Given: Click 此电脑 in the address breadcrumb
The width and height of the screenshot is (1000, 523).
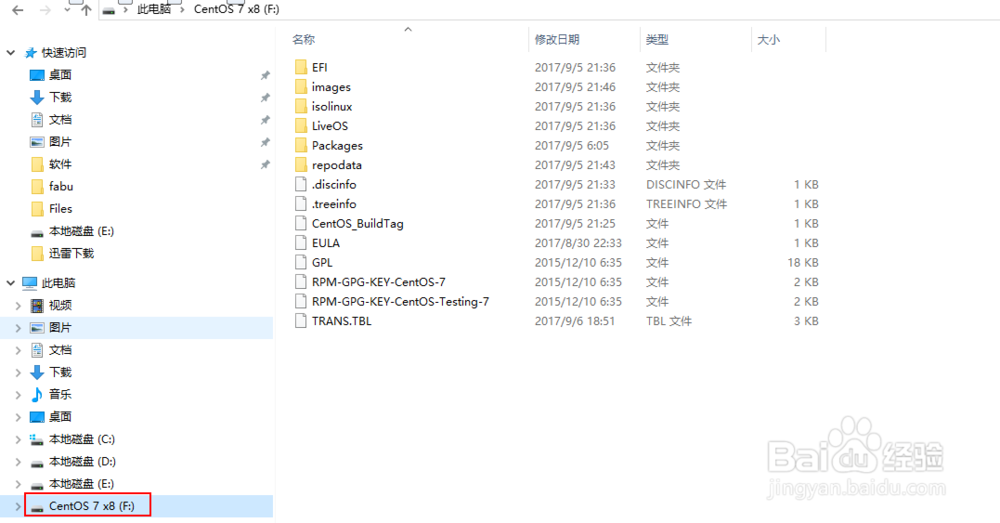Looking at the screenshot, I should coord(154,10).
